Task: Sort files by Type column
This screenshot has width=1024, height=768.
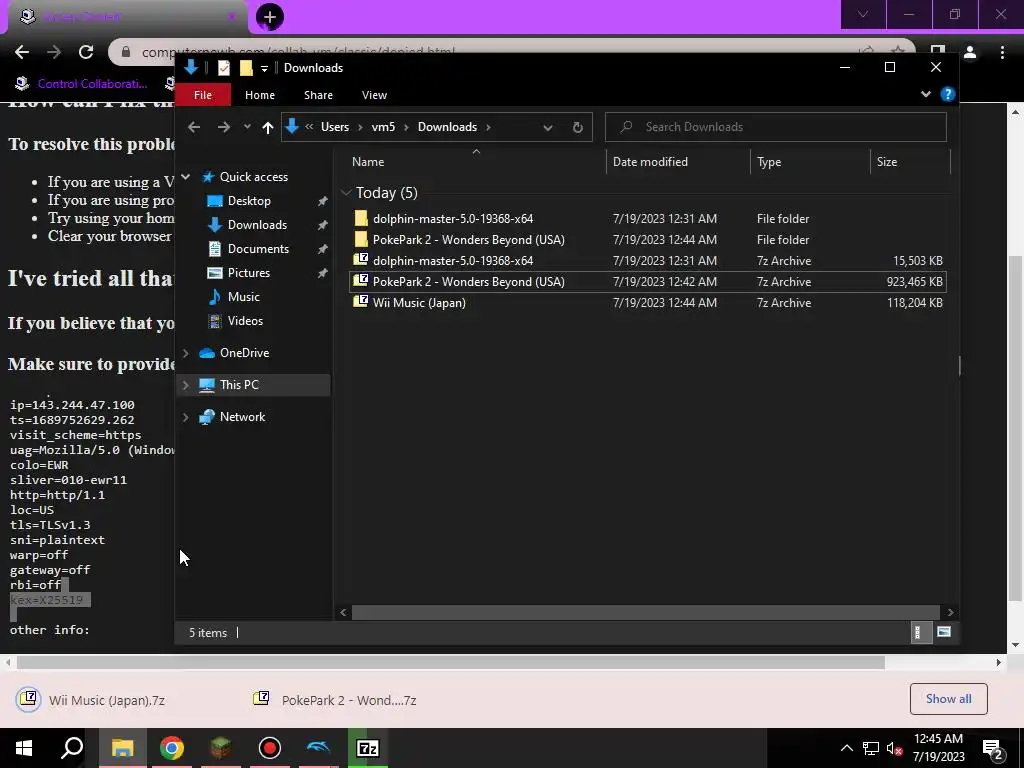Action: (769, 161)
